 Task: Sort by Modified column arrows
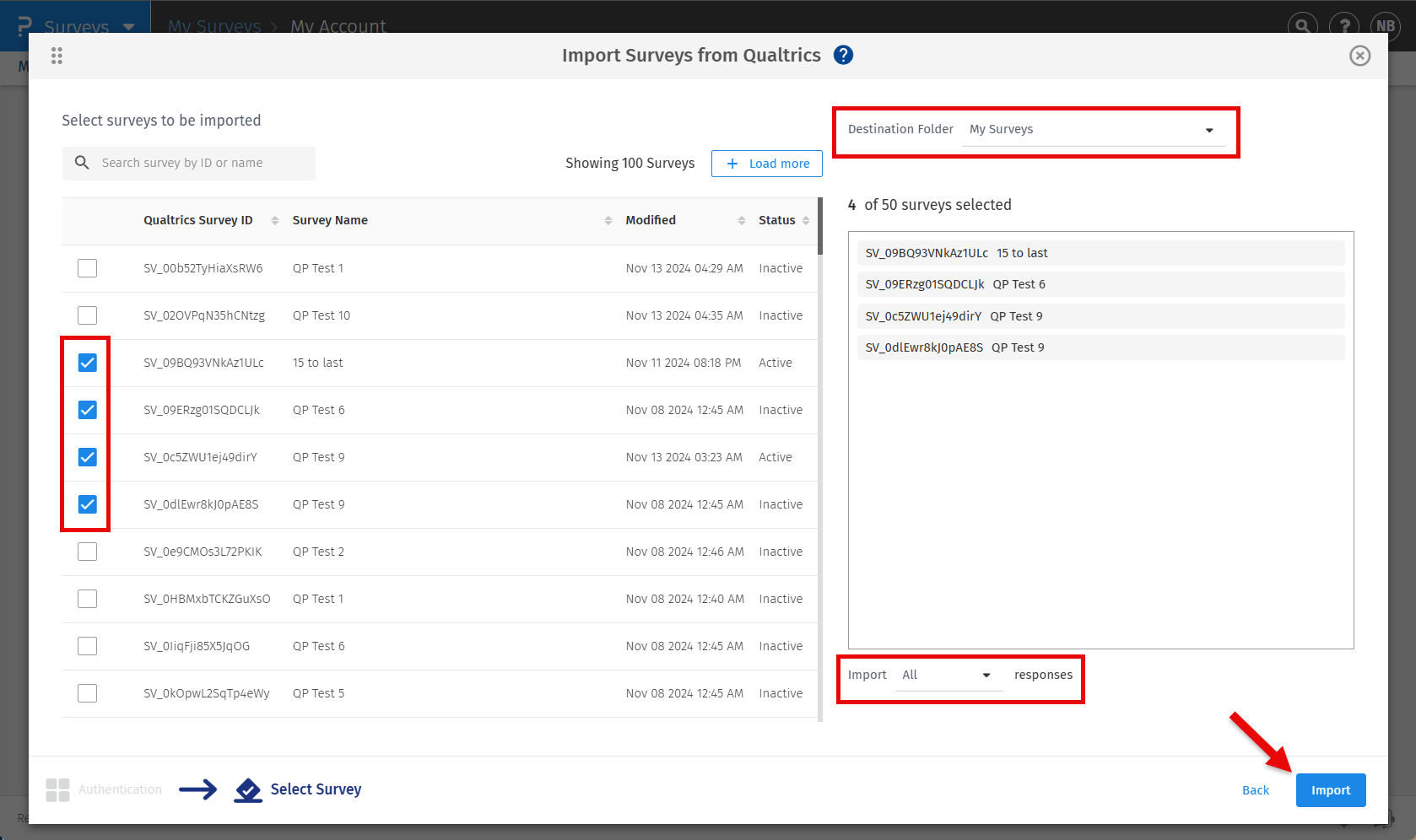pos(741,220)
